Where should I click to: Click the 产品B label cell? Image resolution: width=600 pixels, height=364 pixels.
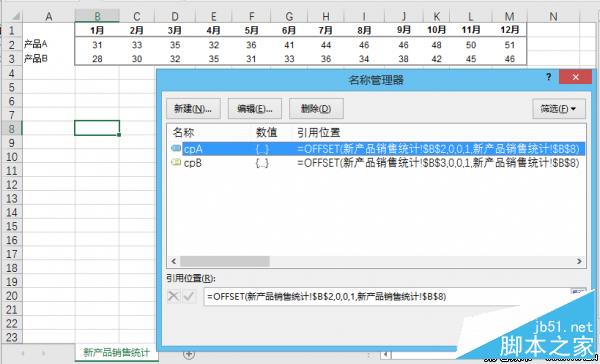(x=49, y=59)
